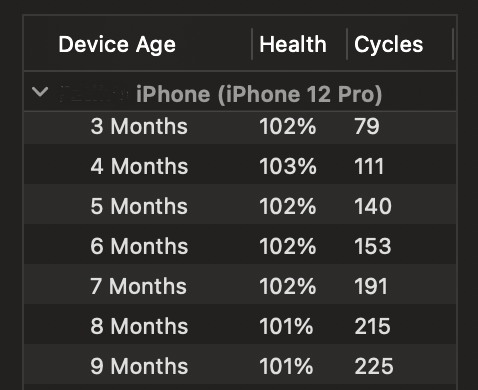
Task: Click the 153 cycles cell
Action: (x=373, y=246)
